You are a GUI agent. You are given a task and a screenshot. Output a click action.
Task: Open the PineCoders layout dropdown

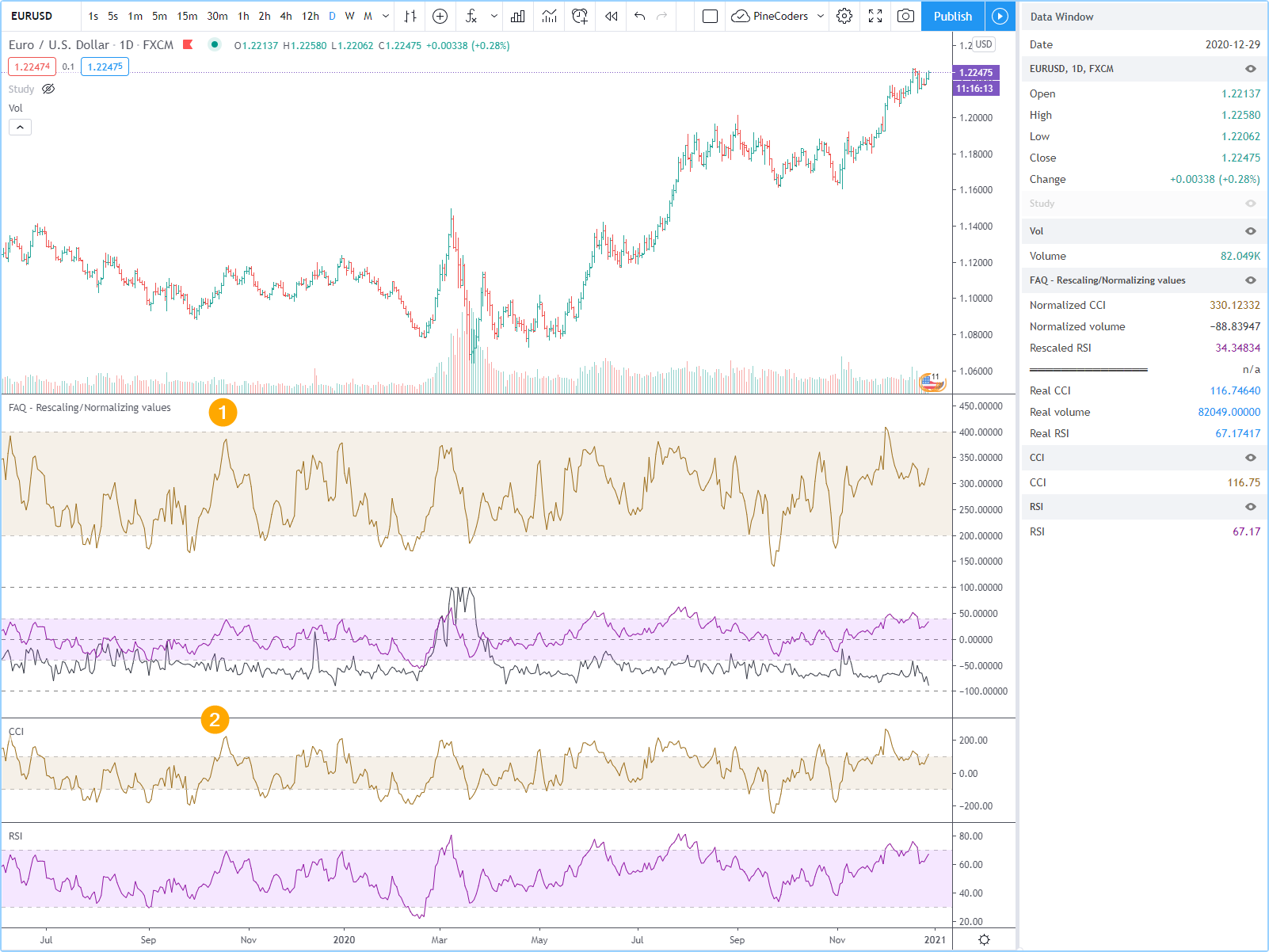pyautogui.click(x=820, y=16)
